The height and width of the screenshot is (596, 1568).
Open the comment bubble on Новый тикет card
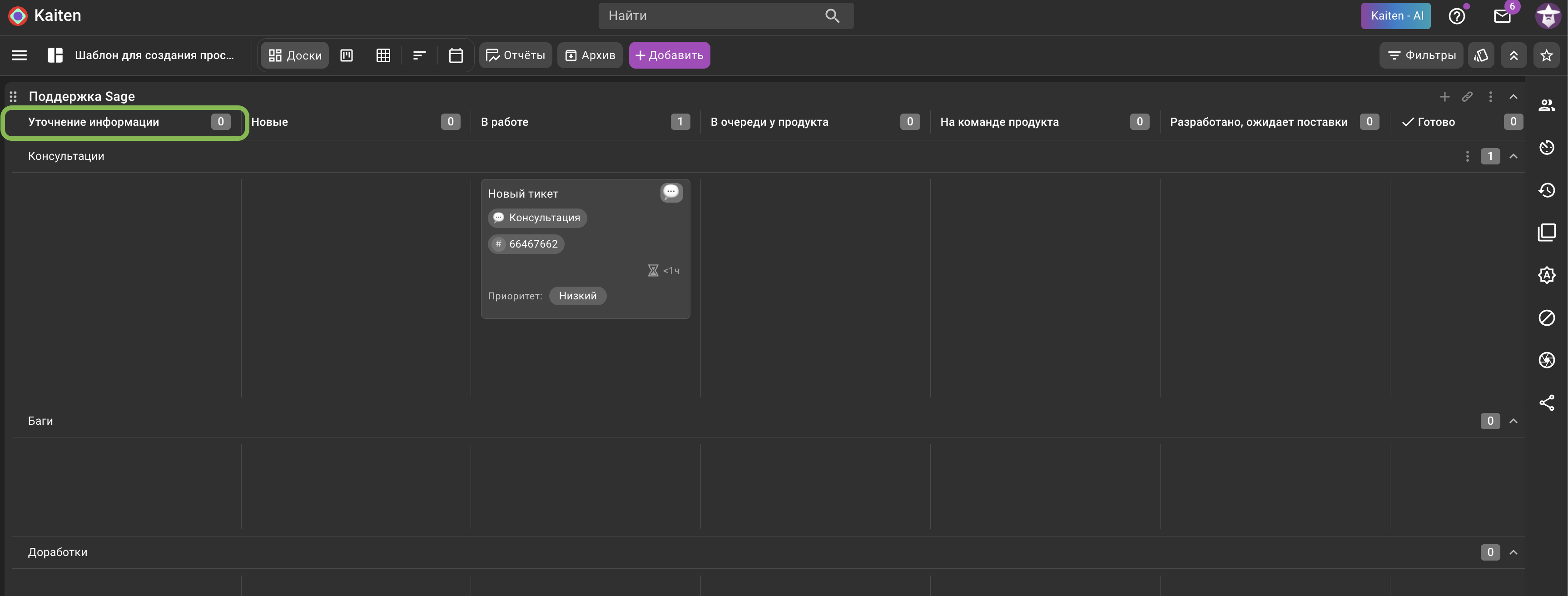[671, 192]
